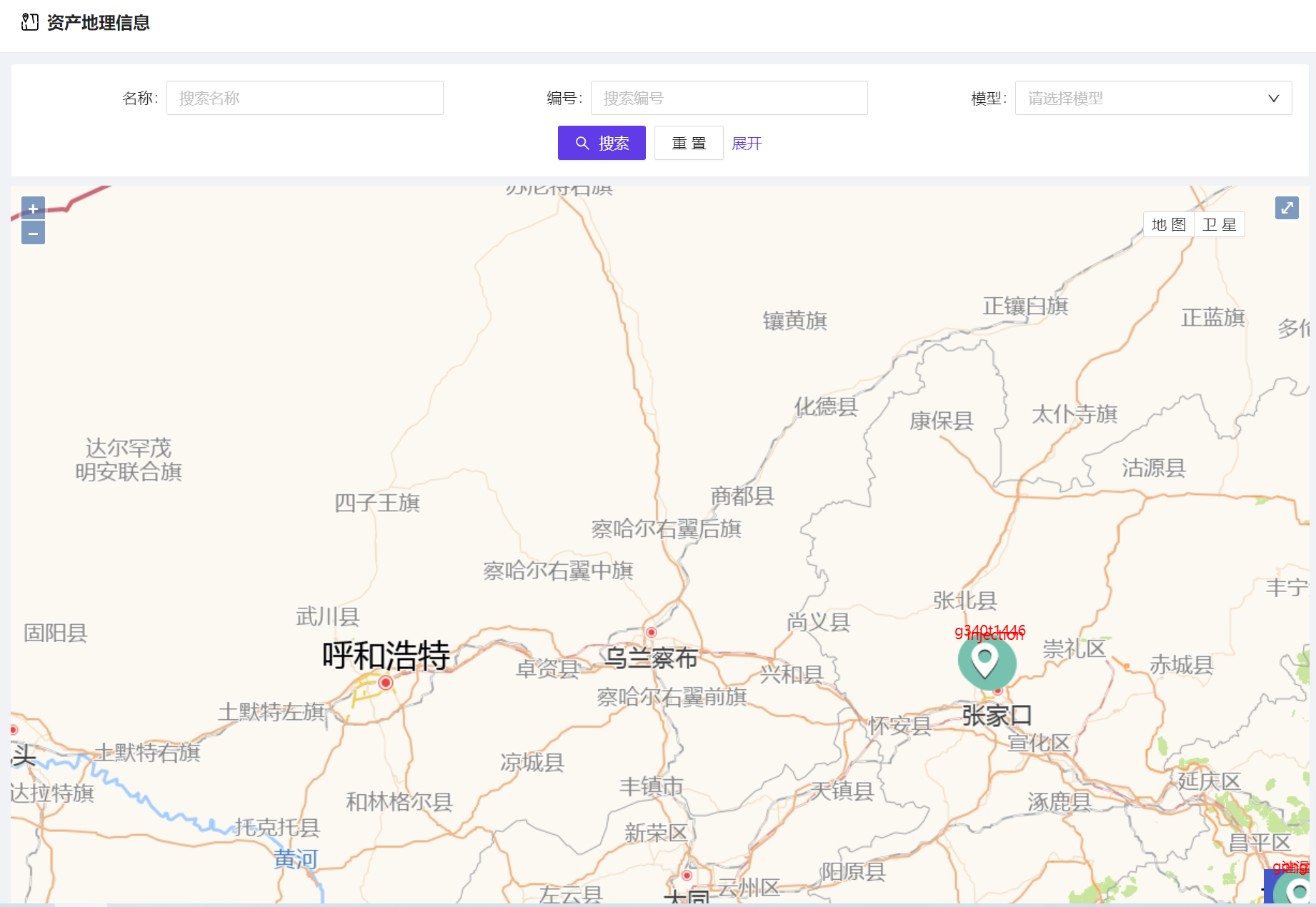Select the 地图 map view tab

[x=1169, y=224]
